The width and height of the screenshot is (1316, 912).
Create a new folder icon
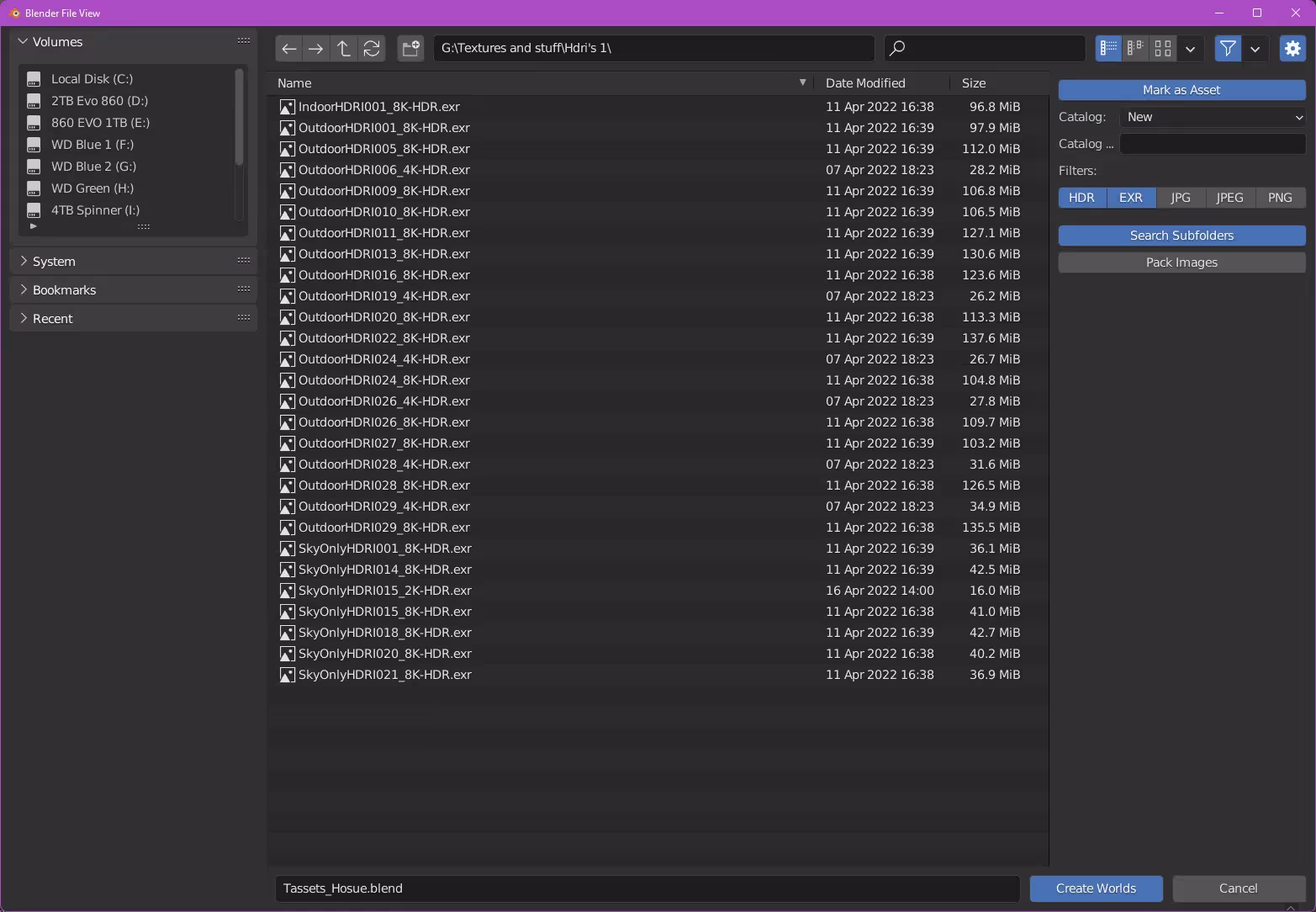[410, 49]
